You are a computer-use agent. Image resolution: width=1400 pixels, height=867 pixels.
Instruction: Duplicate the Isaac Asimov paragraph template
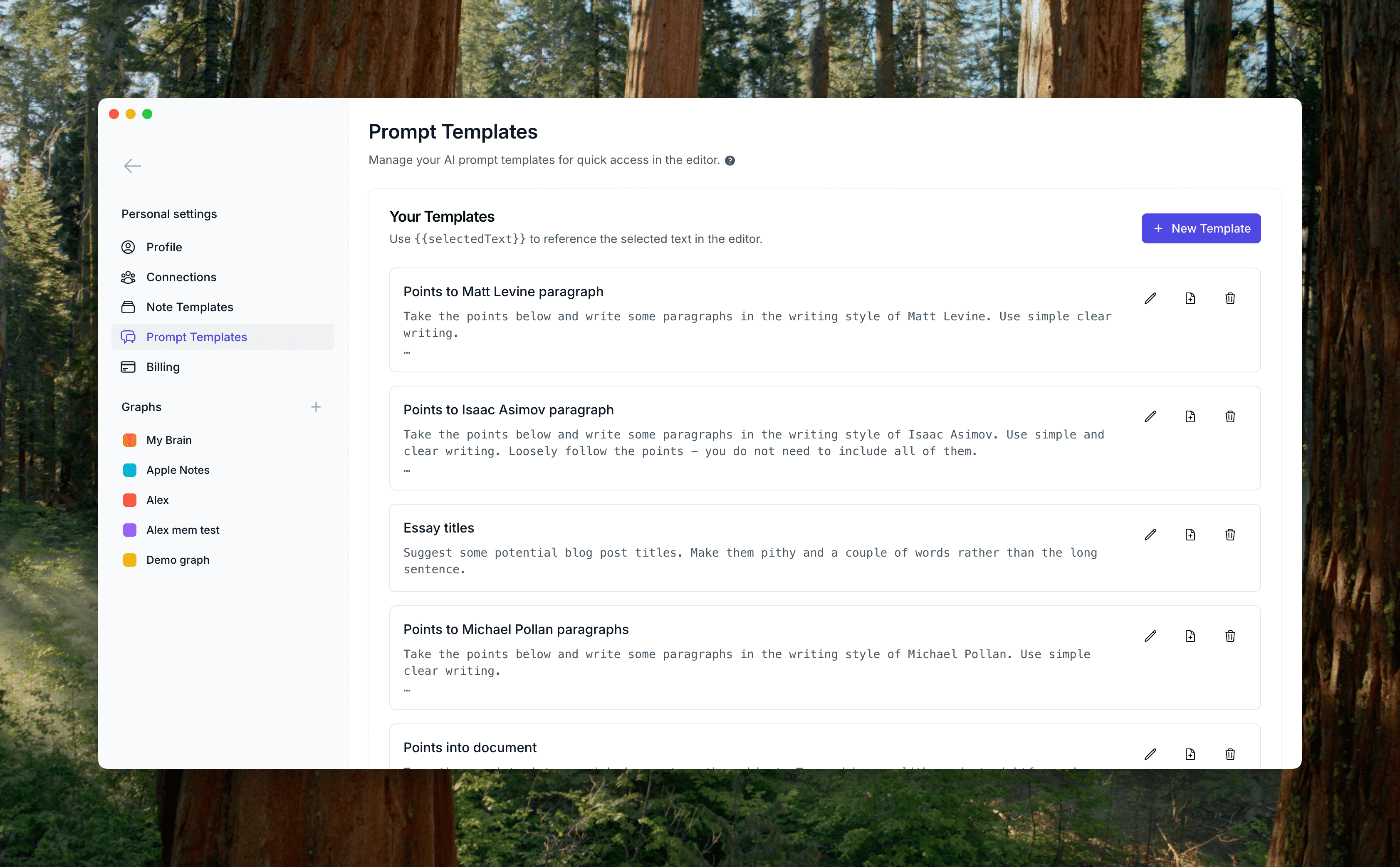(1190, 416)
